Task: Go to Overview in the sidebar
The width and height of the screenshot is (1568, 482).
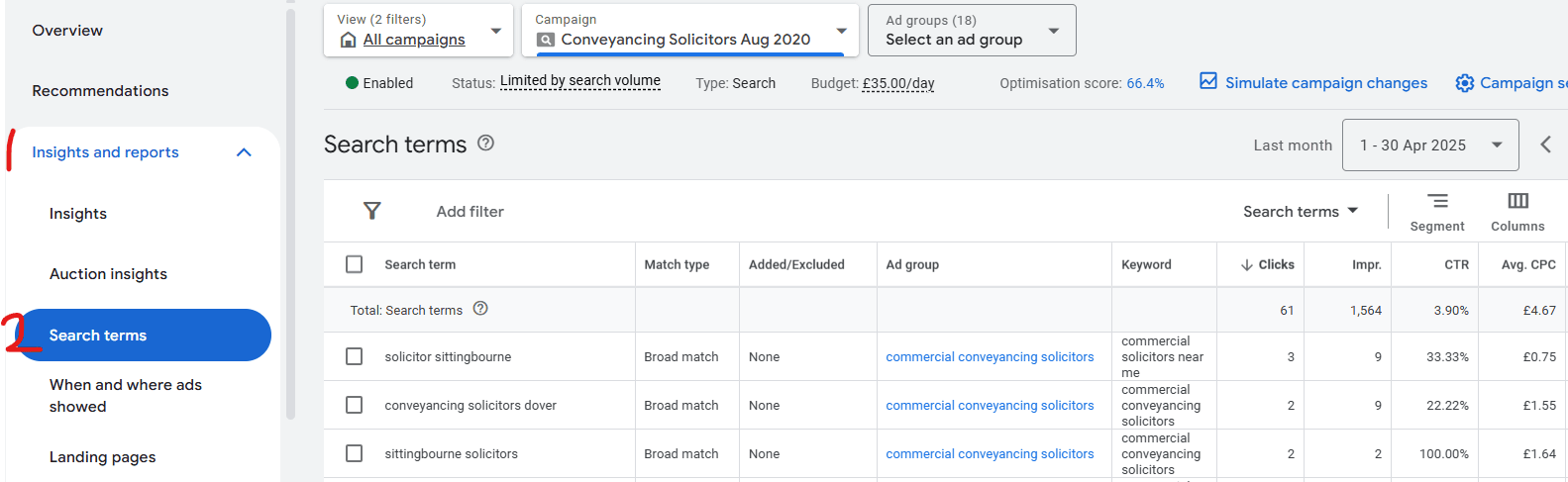Action: pyautogui.click(x=67, y=31)
